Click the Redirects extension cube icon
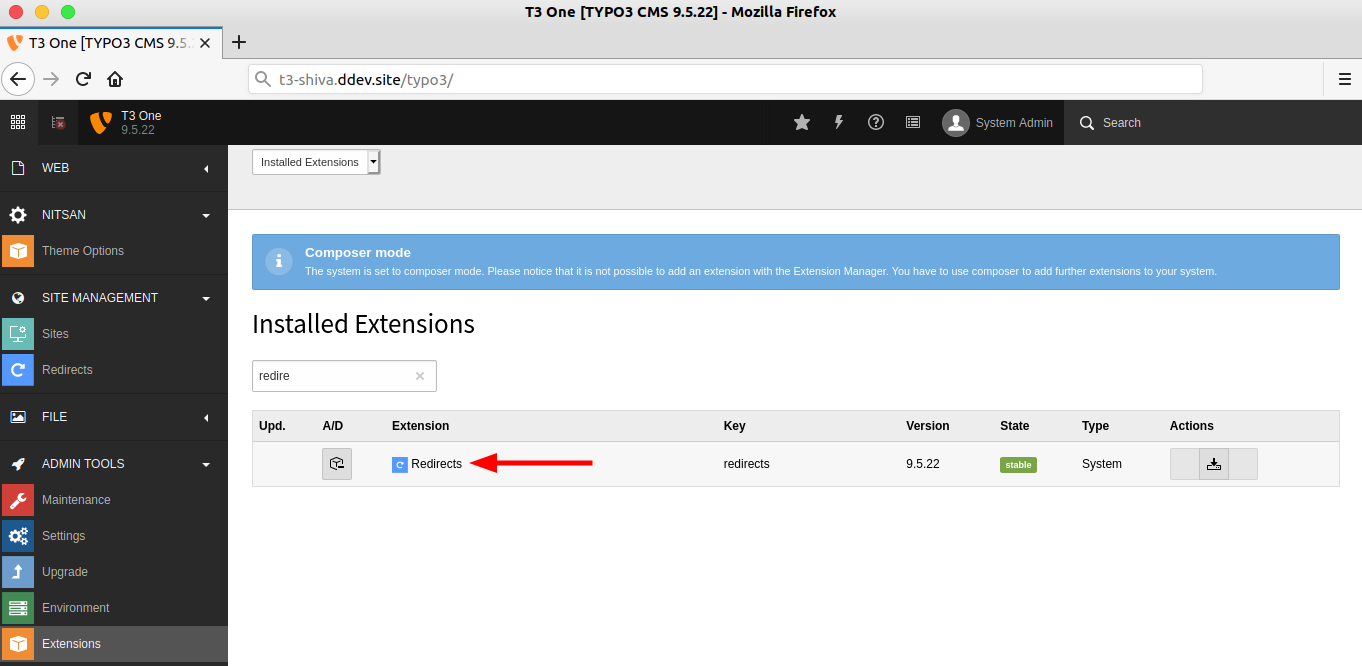This screenshot has width=1362, height=666. click(x=398, y=463)
